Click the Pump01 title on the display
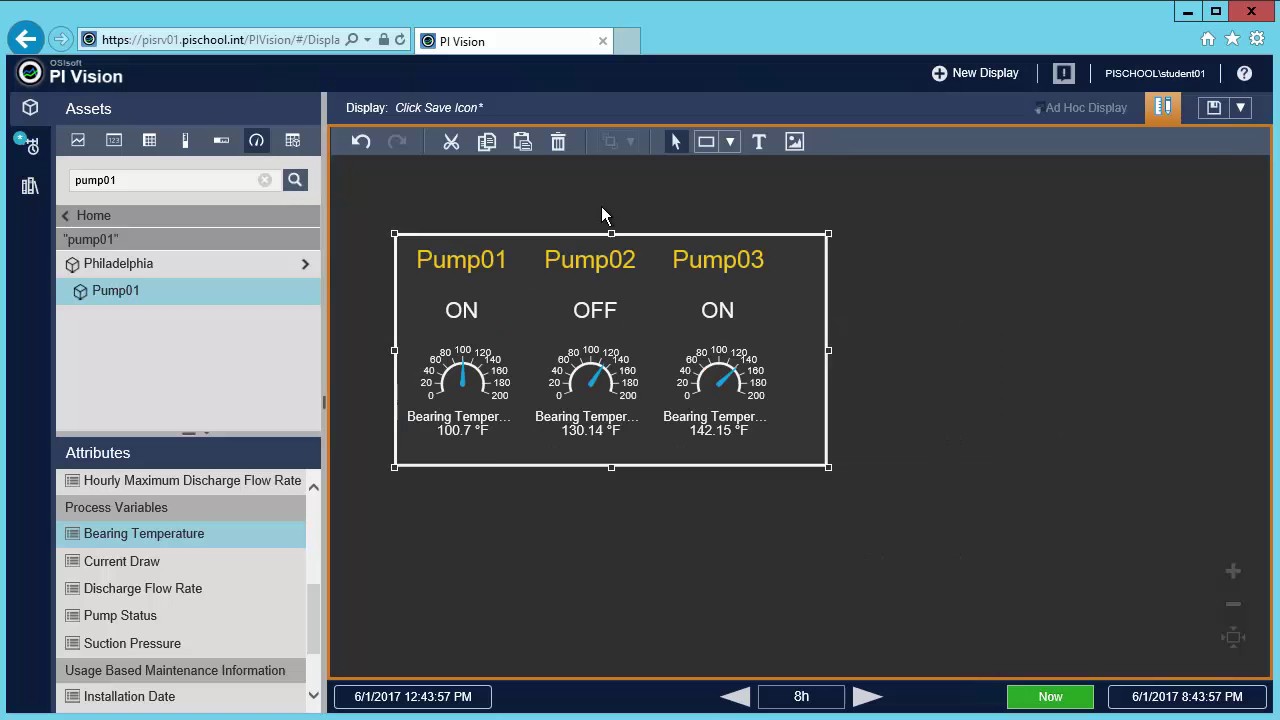 [461, 260]
